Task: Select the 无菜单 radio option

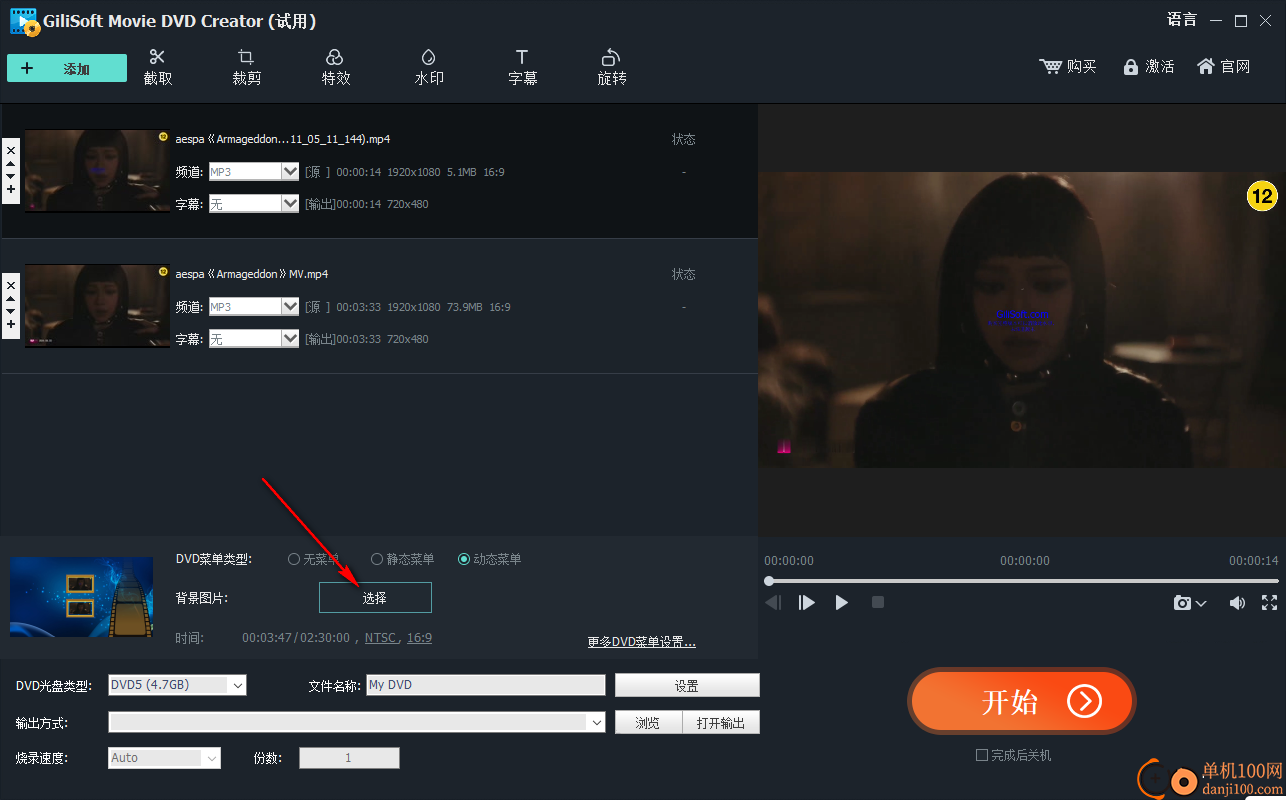Action: click(294, 559)
